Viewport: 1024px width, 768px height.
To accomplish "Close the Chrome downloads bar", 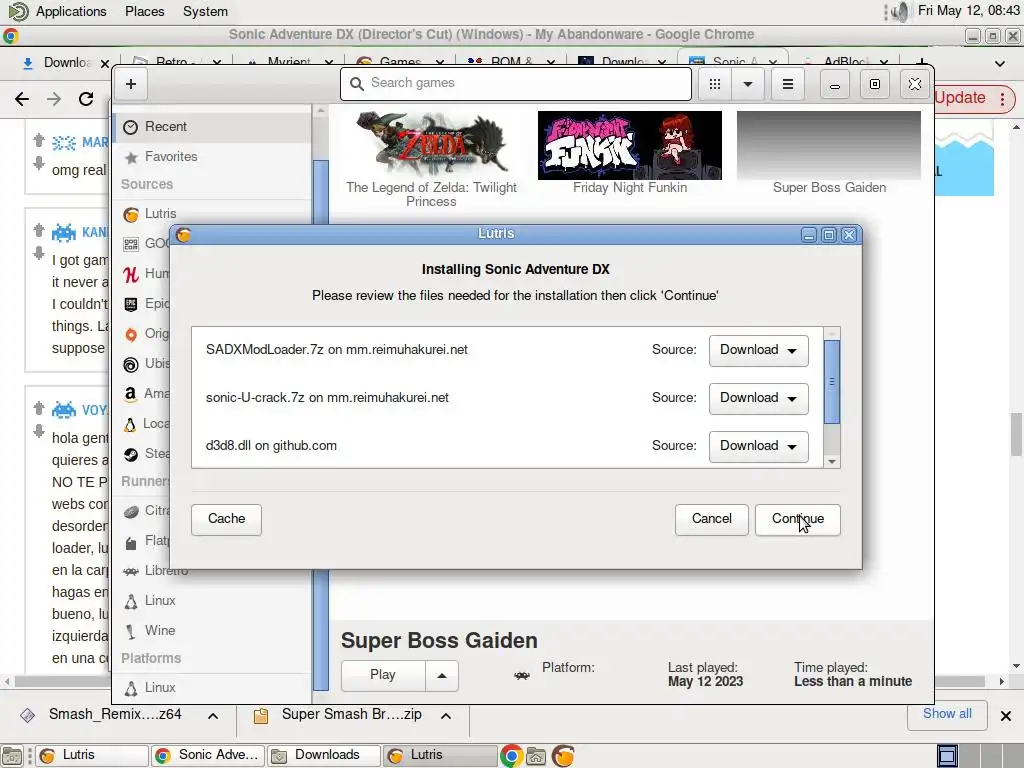I will [x=1006, y=716].
